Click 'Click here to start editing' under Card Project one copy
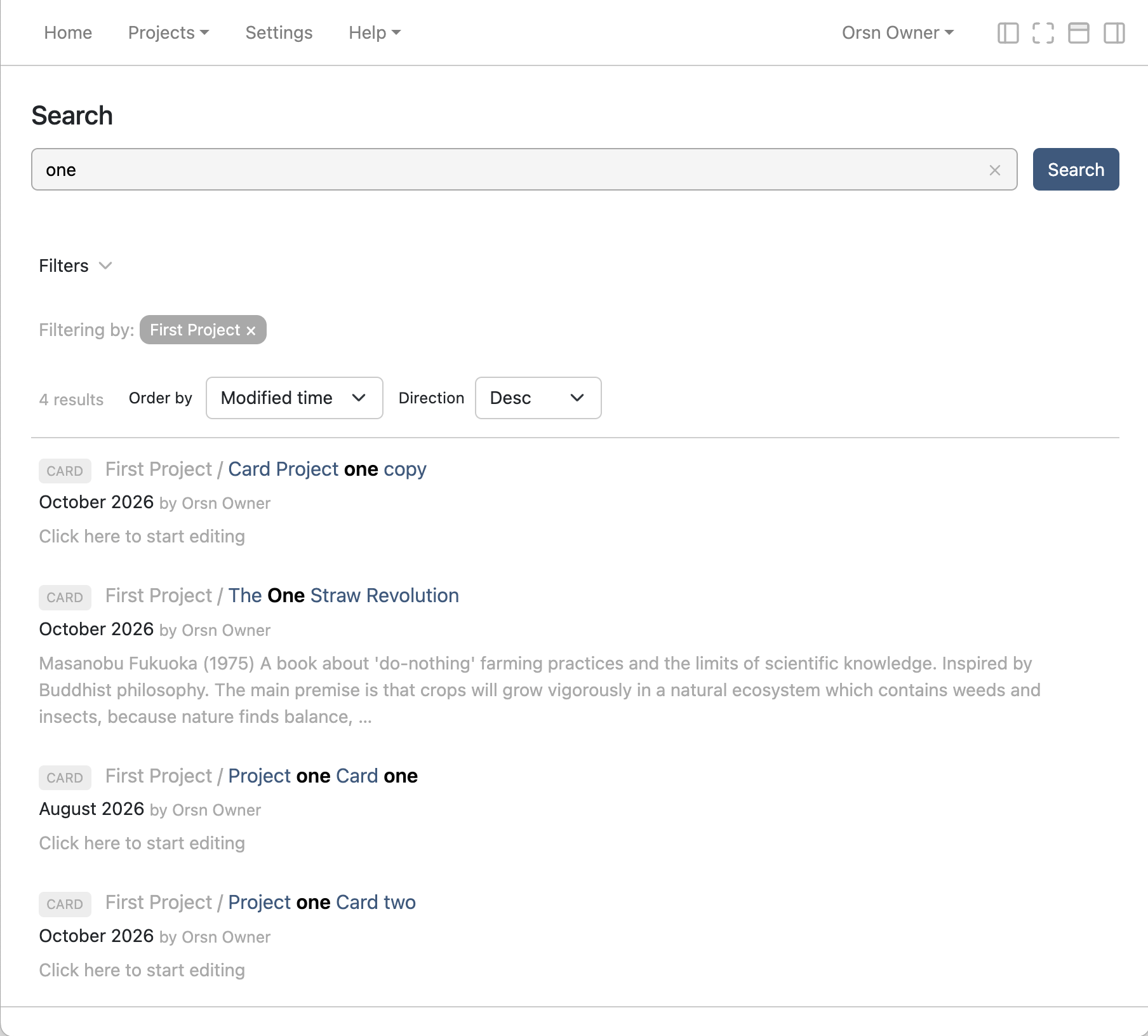 coord(142,536)
